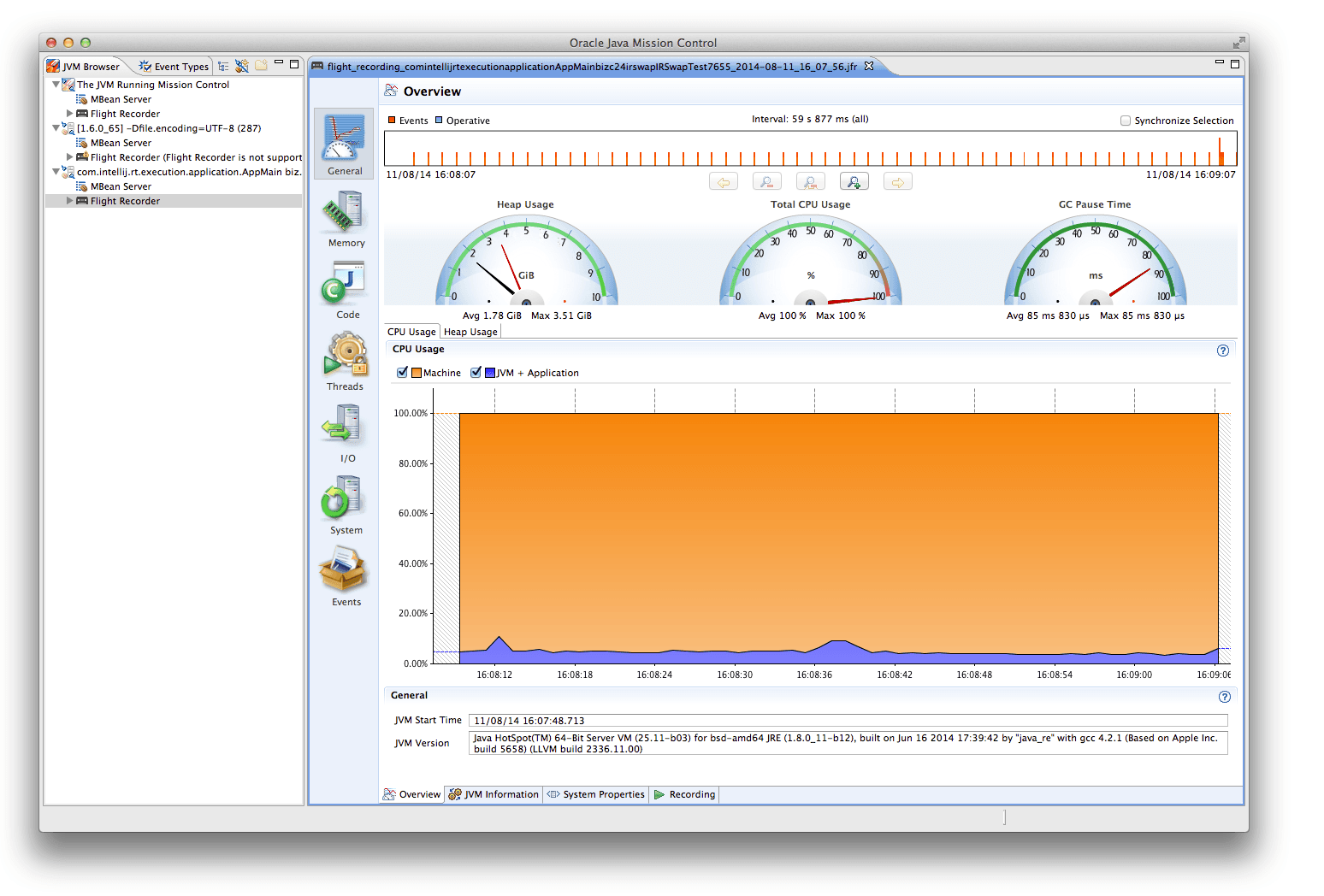The height and width of the screenshot is (896, 1324).
Task: Switch to the Heap Usage tab
Action: (x=470, y=332)
